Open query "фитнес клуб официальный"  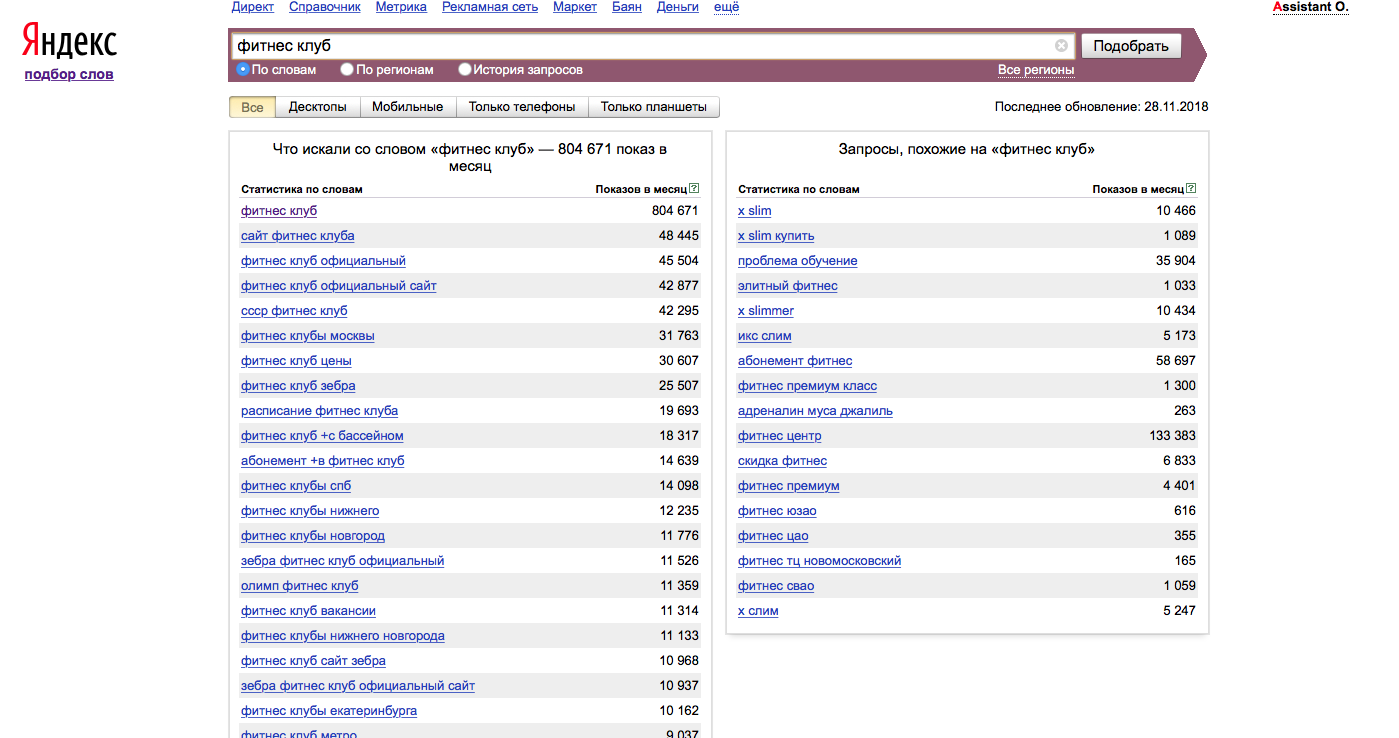point(323,261)
